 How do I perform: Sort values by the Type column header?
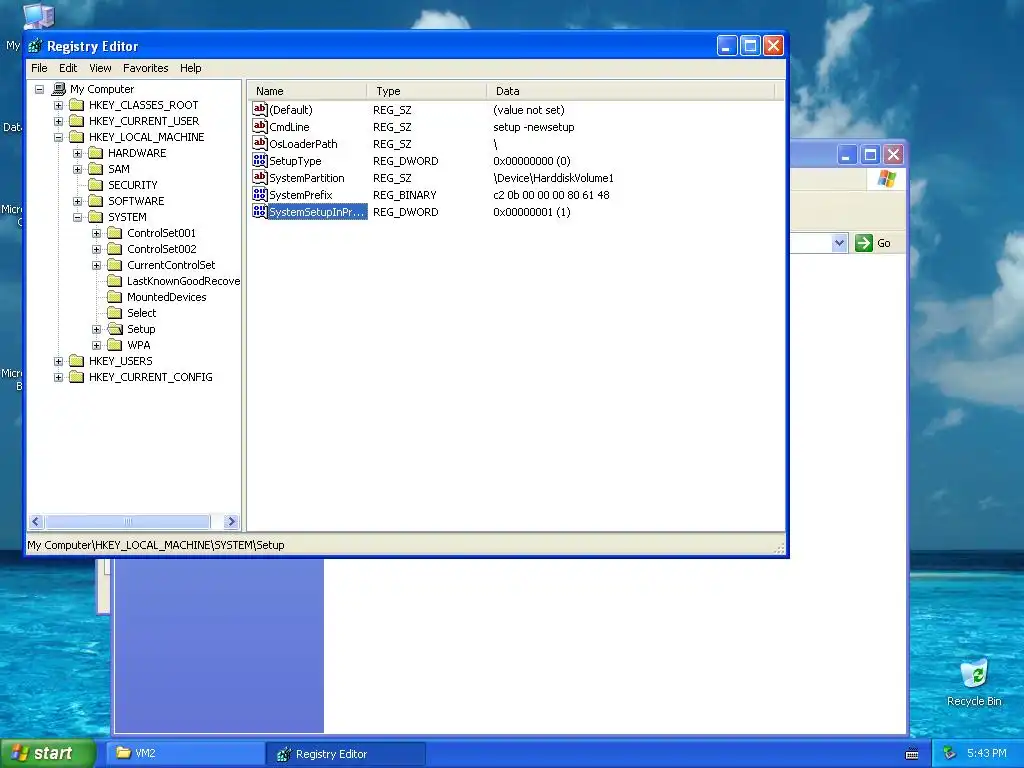426,91
